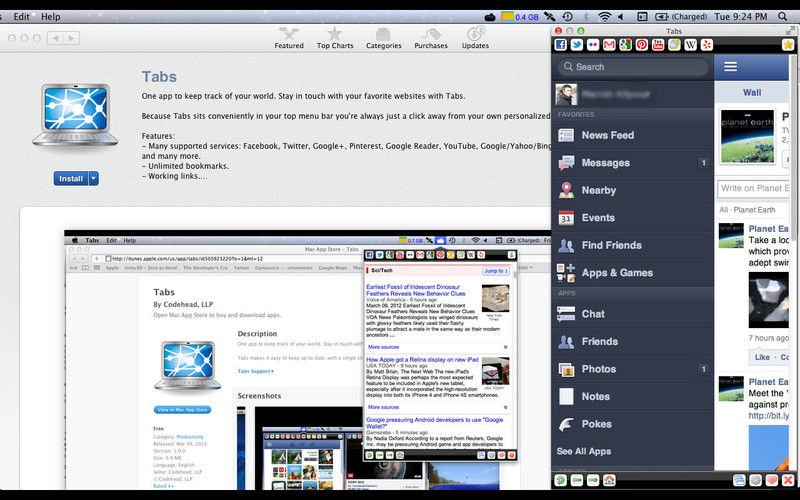The height and width of the screenshot is (500, 800).
Task: Click the red X icon in Tabs toolbar
Action: (x=788, y=480)
